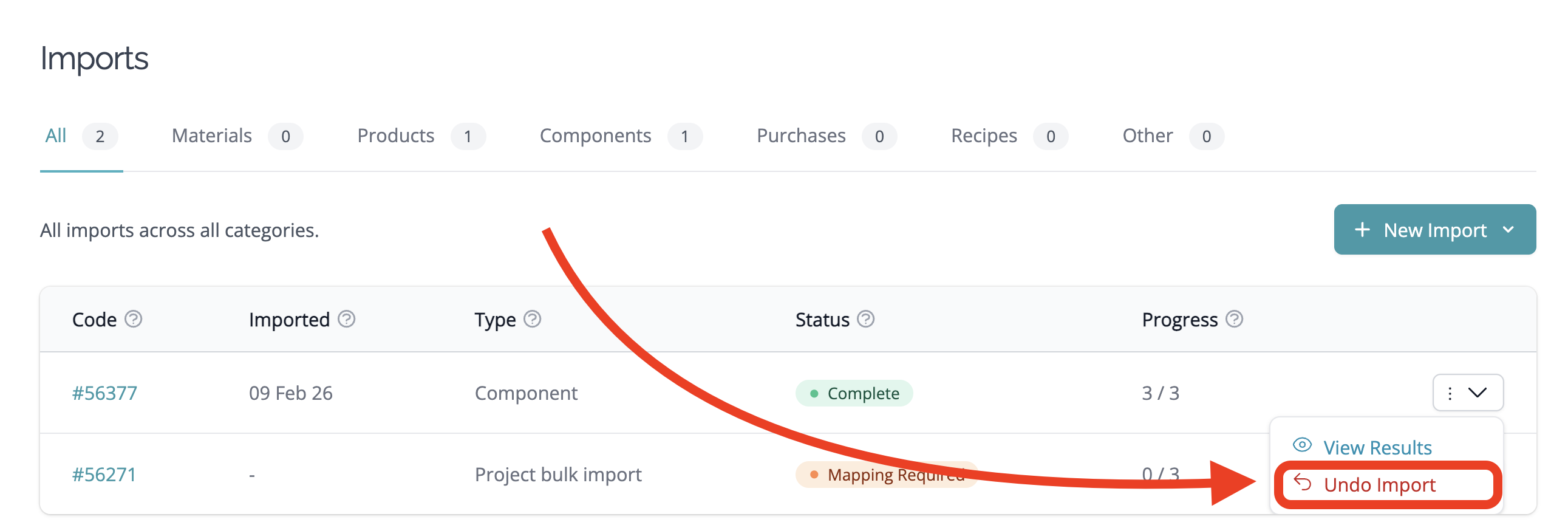The height and width of the screenshot is (525, 1568).
Task: Click the undo arrow icon
Action: 1302,483
